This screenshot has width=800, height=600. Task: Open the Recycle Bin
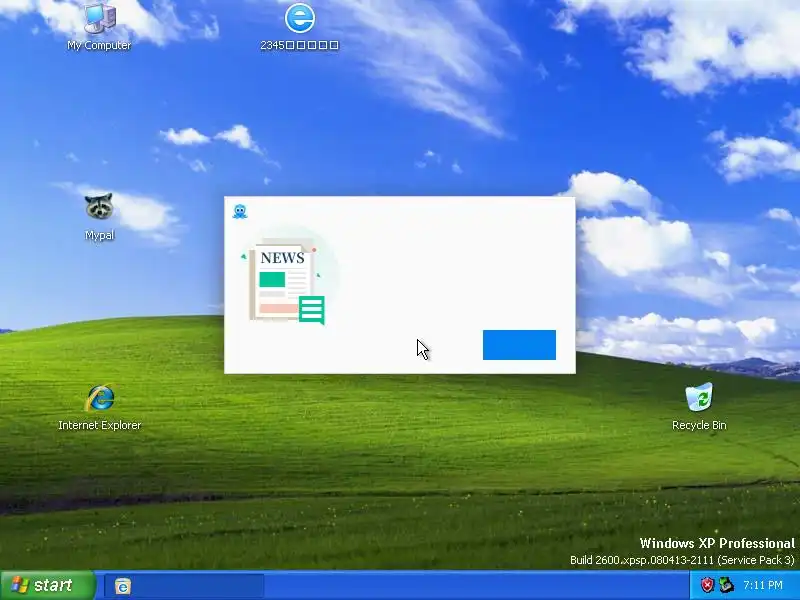coord(699,407)
